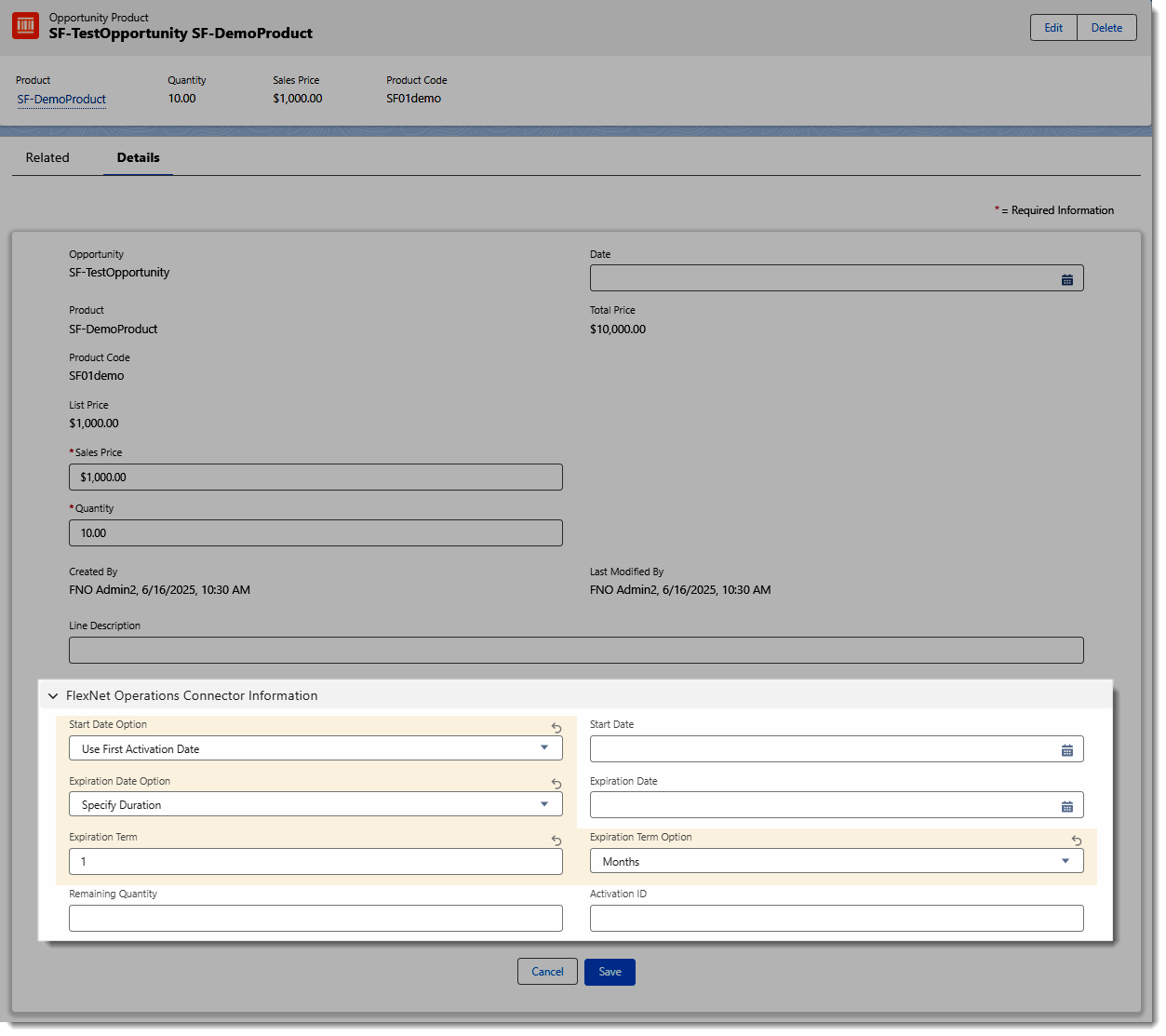Cancel the record edit
The width and height of the screenshot is (1166, 1036).
[547, 972]
